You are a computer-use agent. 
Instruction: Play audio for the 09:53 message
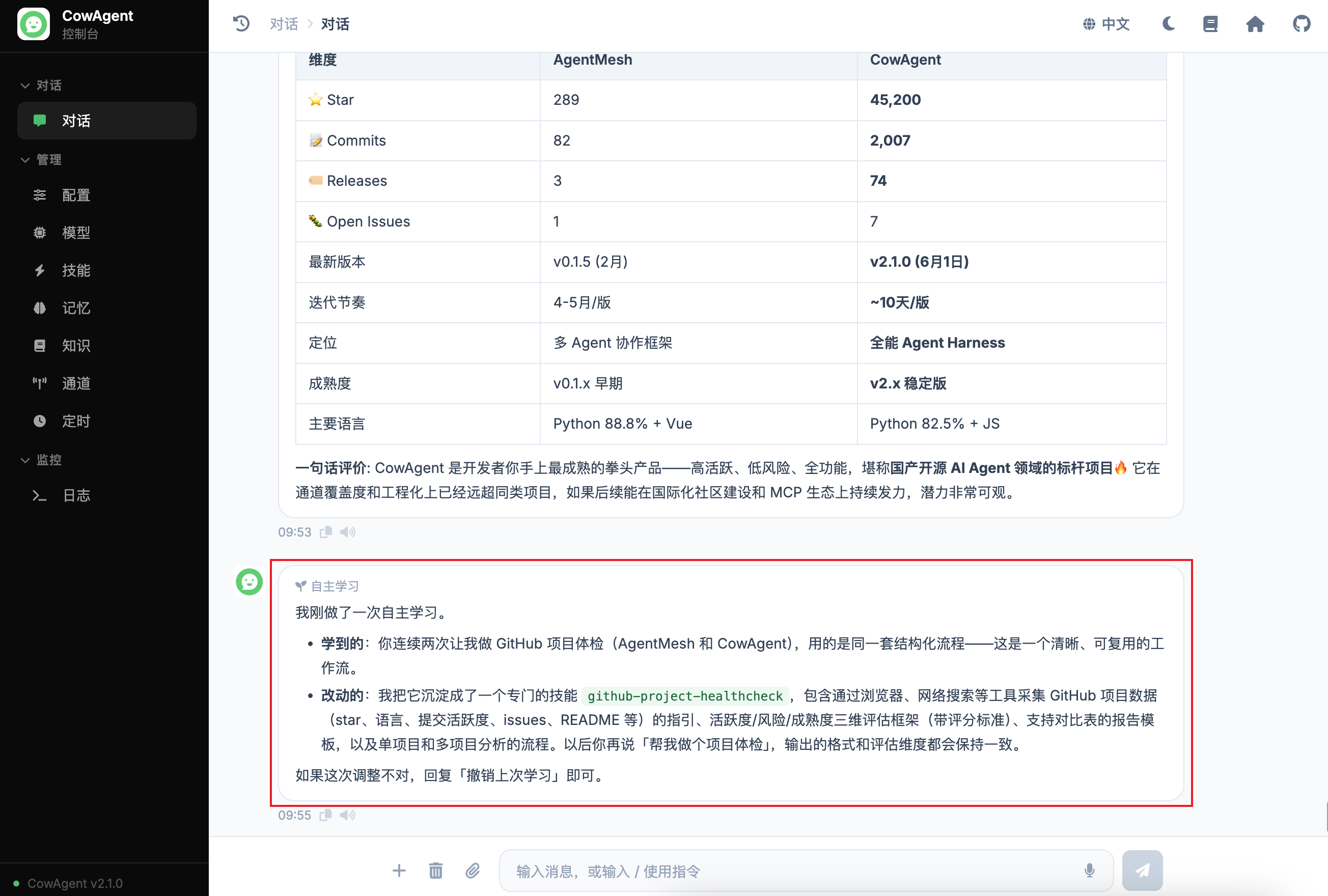pos(347,532)
